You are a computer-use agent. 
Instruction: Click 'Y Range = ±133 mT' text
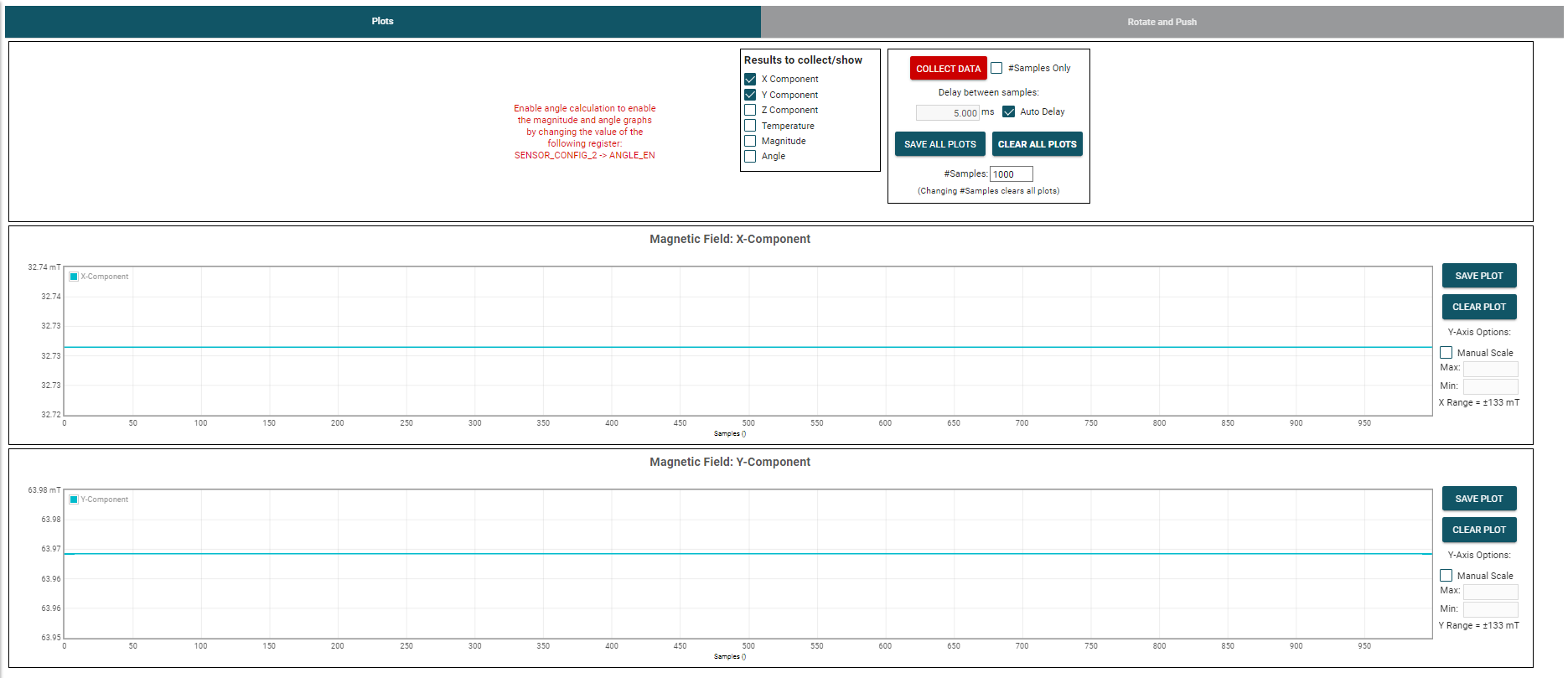(x=1479, y=625)
